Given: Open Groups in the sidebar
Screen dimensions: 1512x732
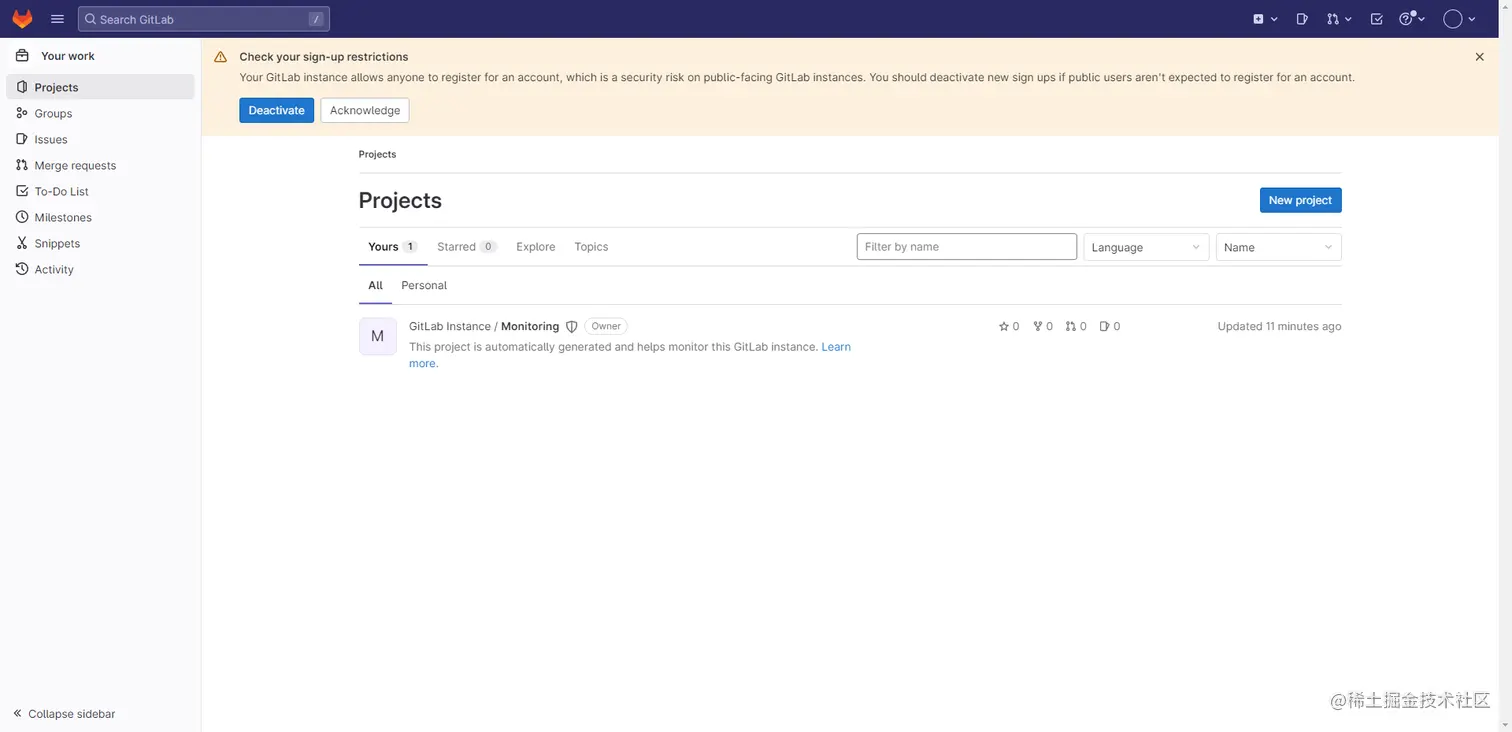Looking at the screenshot, I should tap(100, 113).
